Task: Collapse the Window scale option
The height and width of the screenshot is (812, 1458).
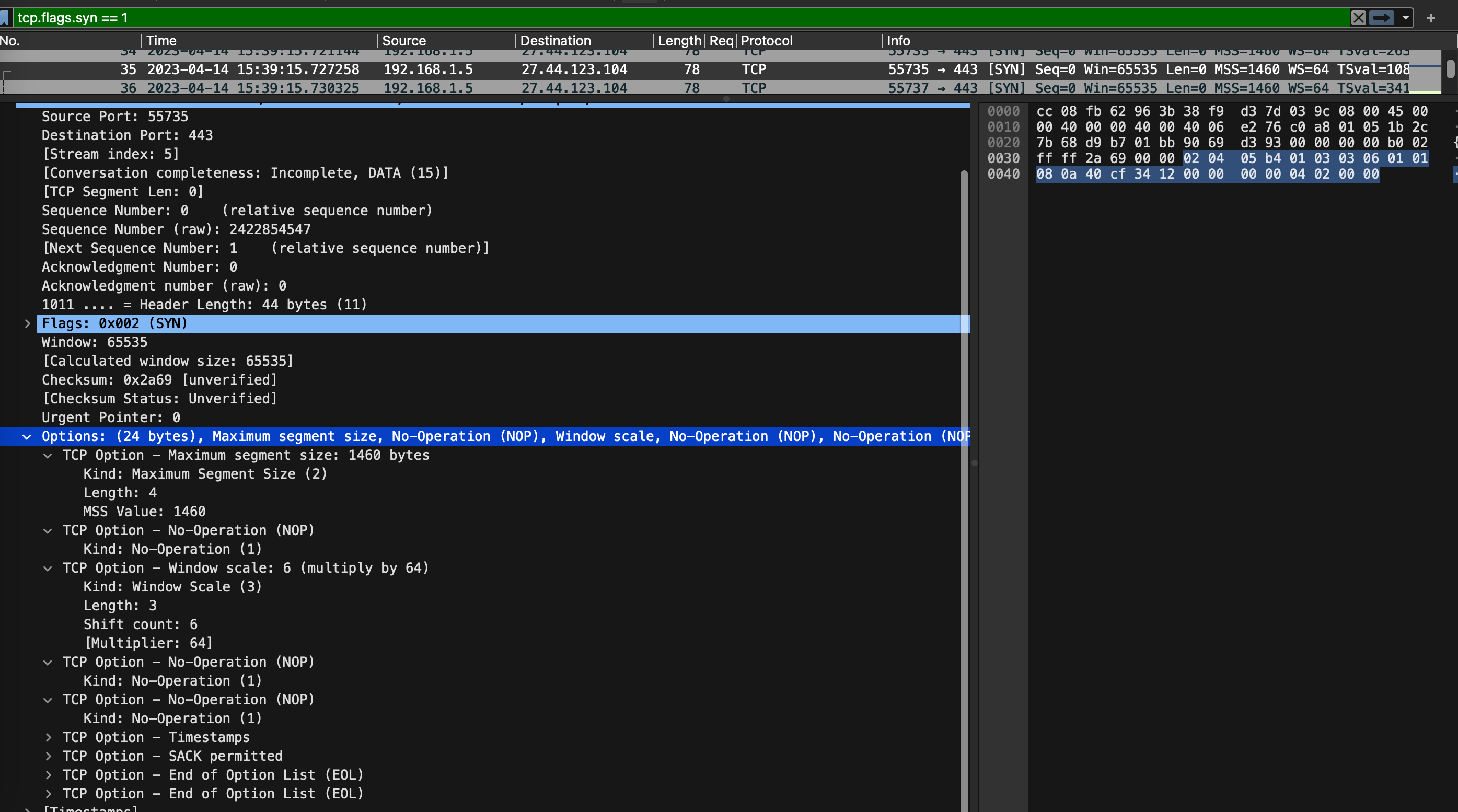Action: point(48,568)
